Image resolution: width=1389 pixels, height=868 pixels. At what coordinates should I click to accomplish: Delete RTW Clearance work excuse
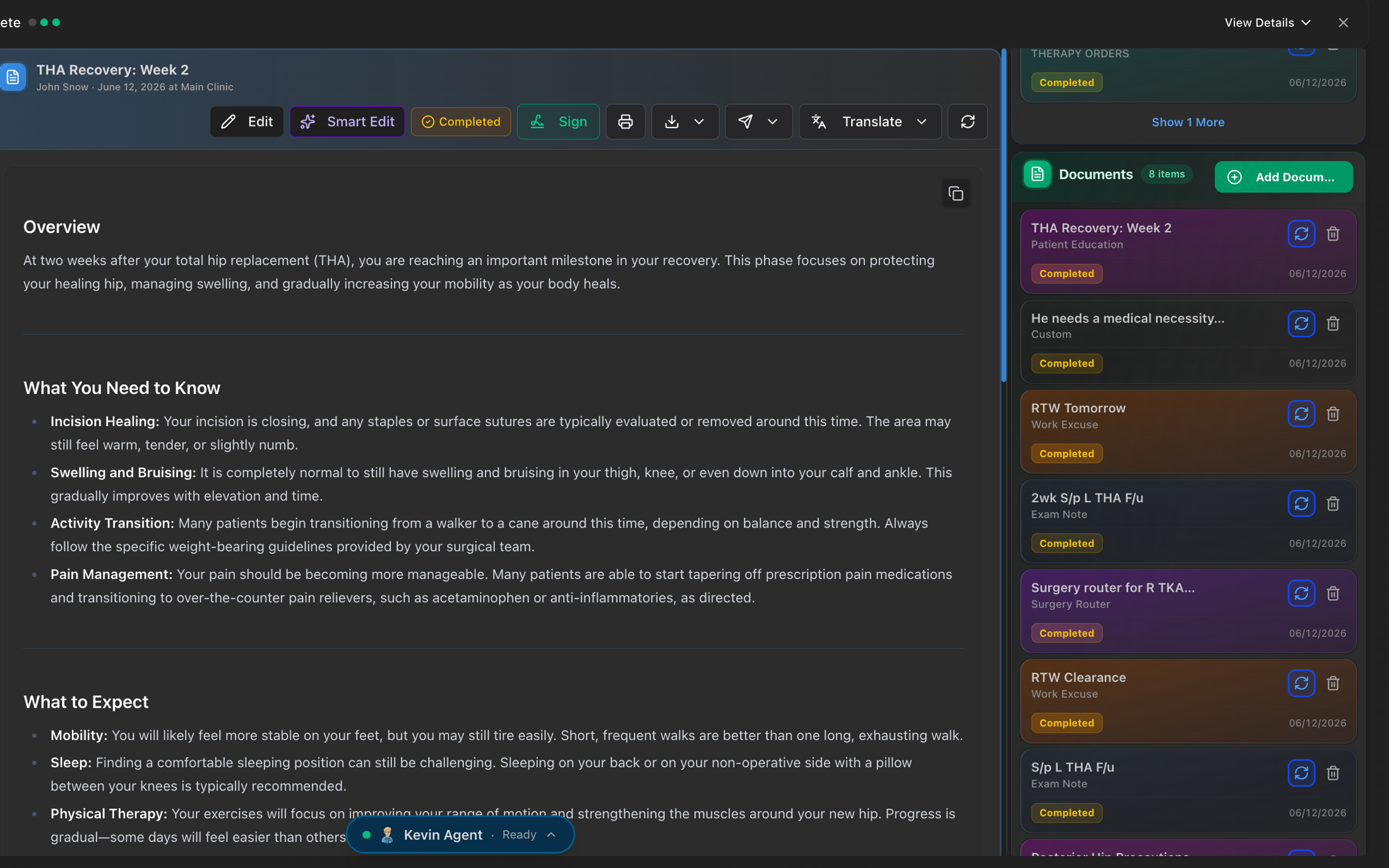tap(1333, 683)
